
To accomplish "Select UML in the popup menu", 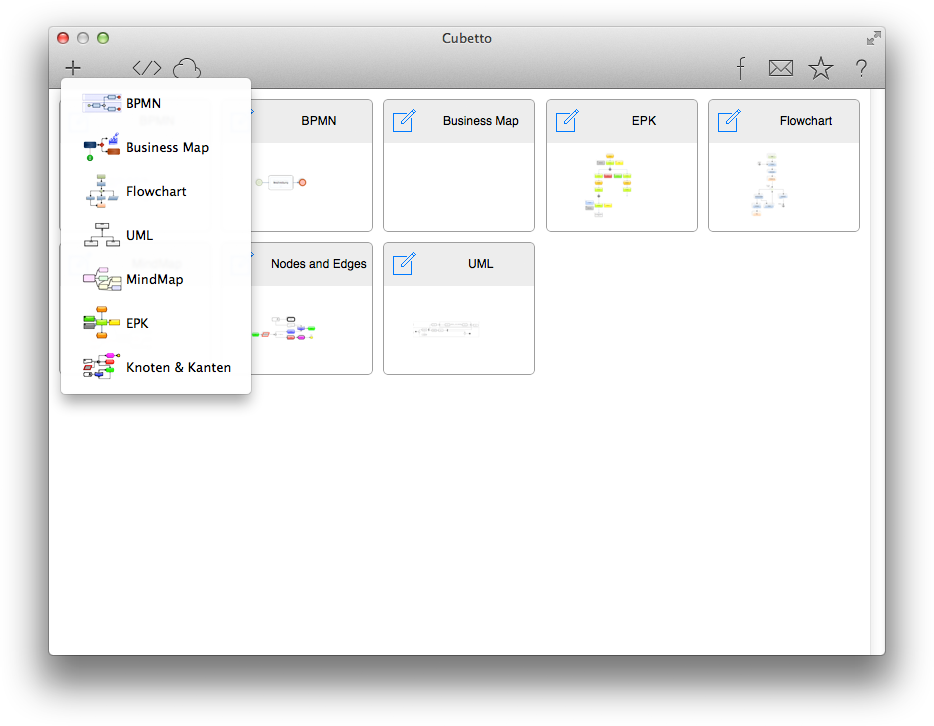I will 156,235.
